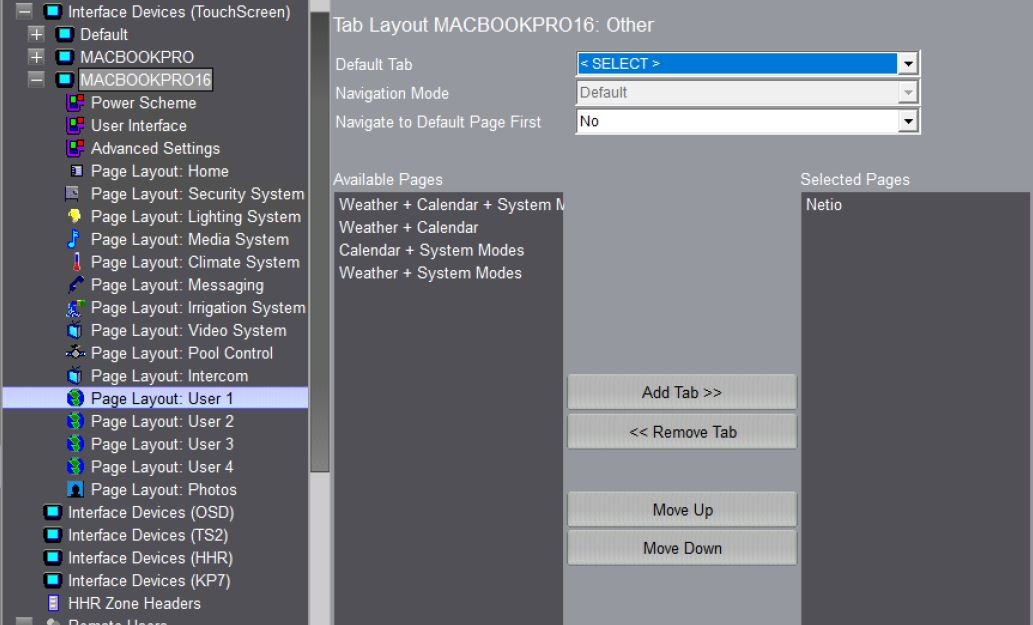
Task: Select Page Layout: Climate System tree item
Action: pos(195,262)
